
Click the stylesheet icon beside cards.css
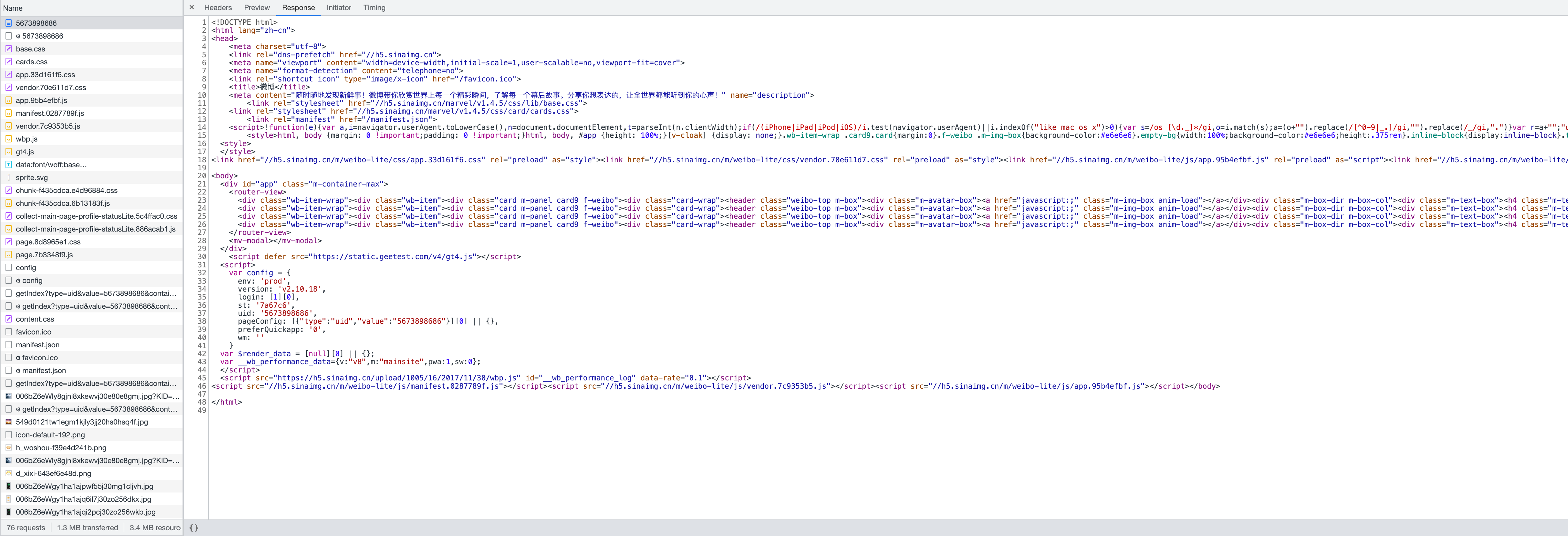coord(9,62)
